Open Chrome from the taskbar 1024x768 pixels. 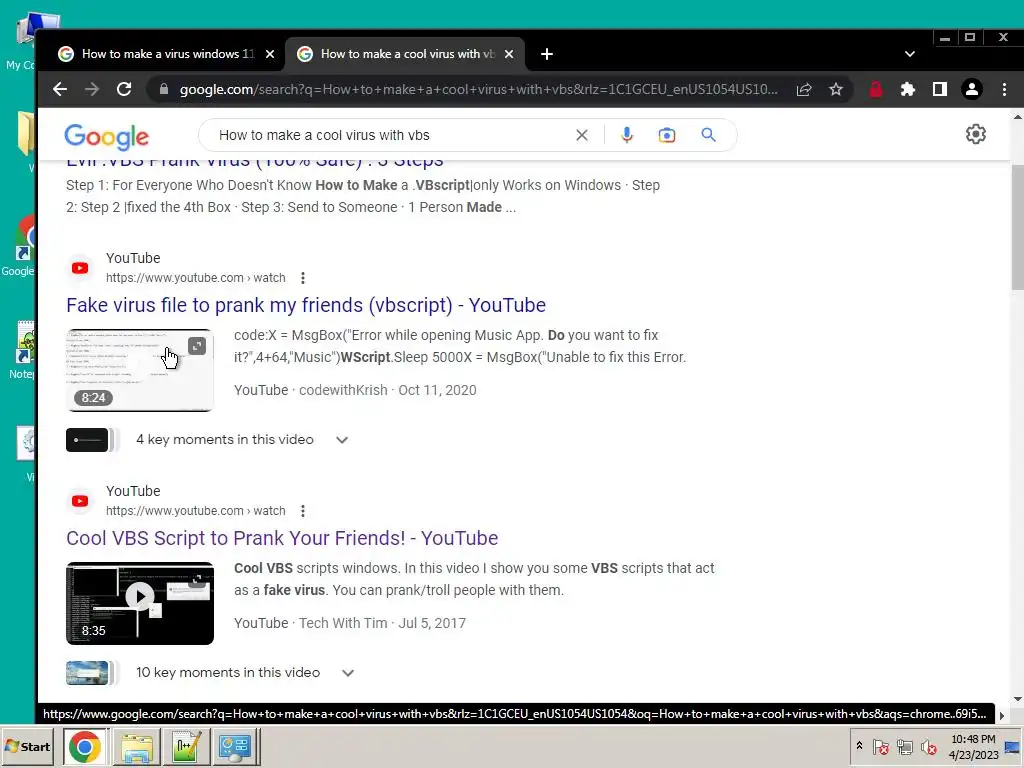pos(85,747)
